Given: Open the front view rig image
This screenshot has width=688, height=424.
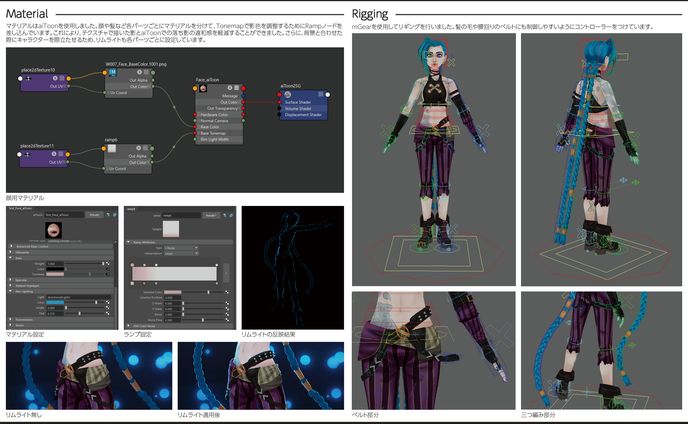Looking at the screenshot, I should click(434, 159).
